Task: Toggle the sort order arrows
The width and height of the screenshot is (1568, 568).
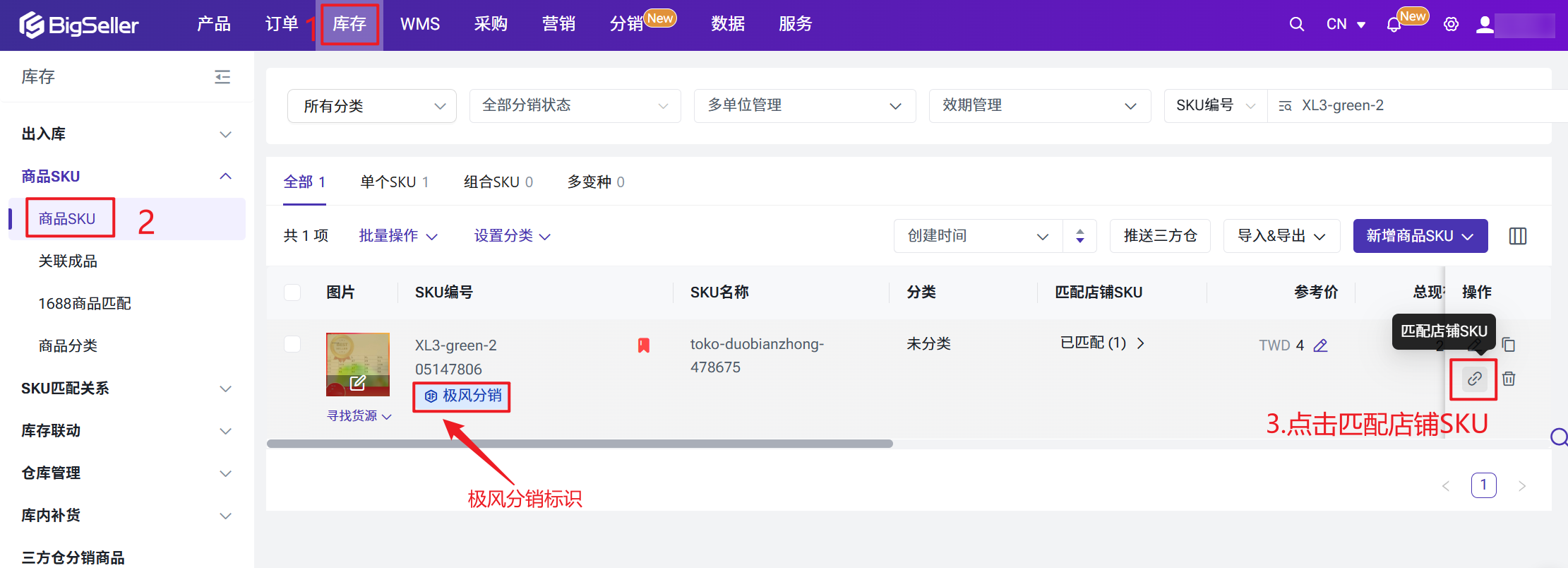Action: (x=1079, y=236)
